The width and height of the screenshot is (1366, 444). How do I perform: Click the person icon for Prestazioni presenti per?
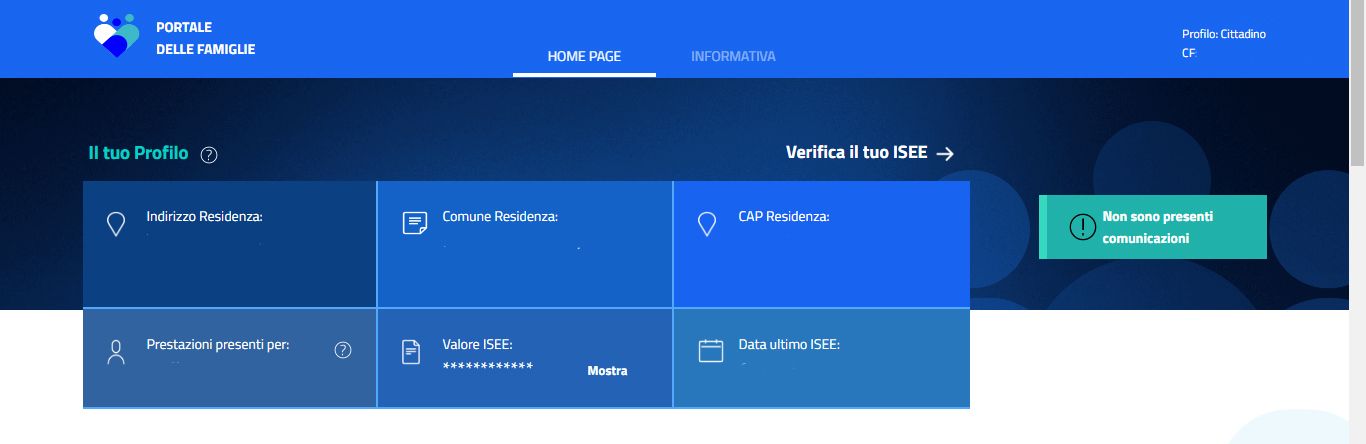tap(116, 352)
